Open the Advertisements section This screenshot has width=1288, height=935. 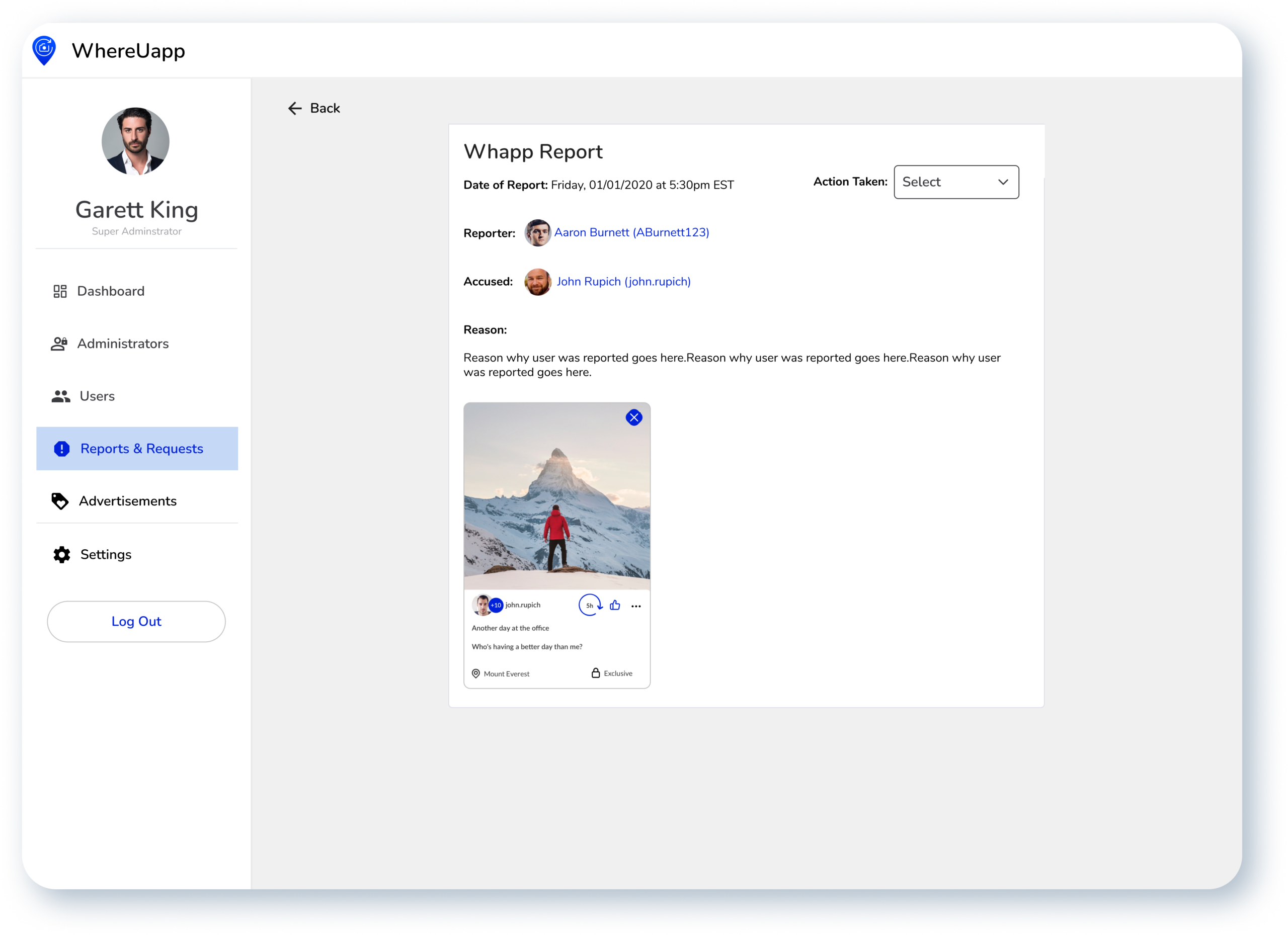point(128,501)
